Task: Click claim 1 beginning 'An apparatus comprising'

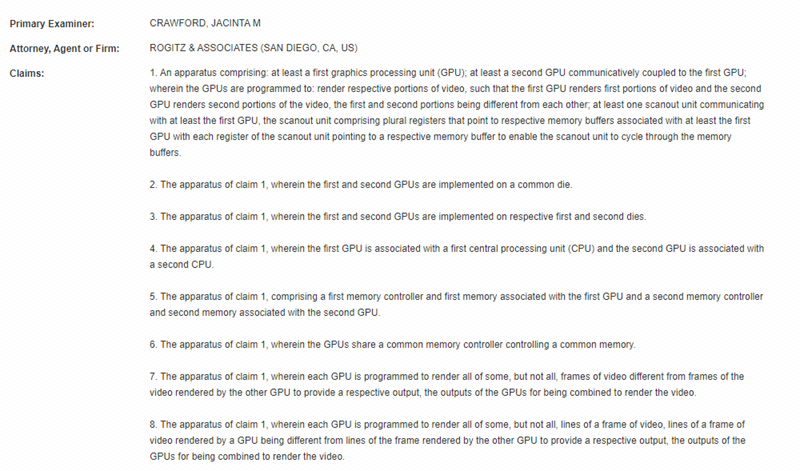Action: [x=457, y=112]
